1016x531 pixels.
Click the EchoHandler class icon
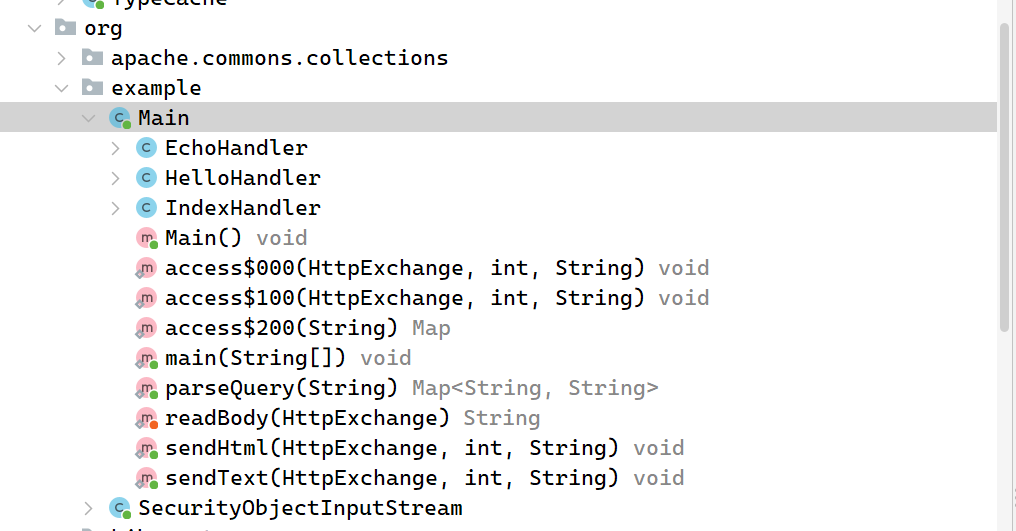pyautogui.click(x=146, y=148)
